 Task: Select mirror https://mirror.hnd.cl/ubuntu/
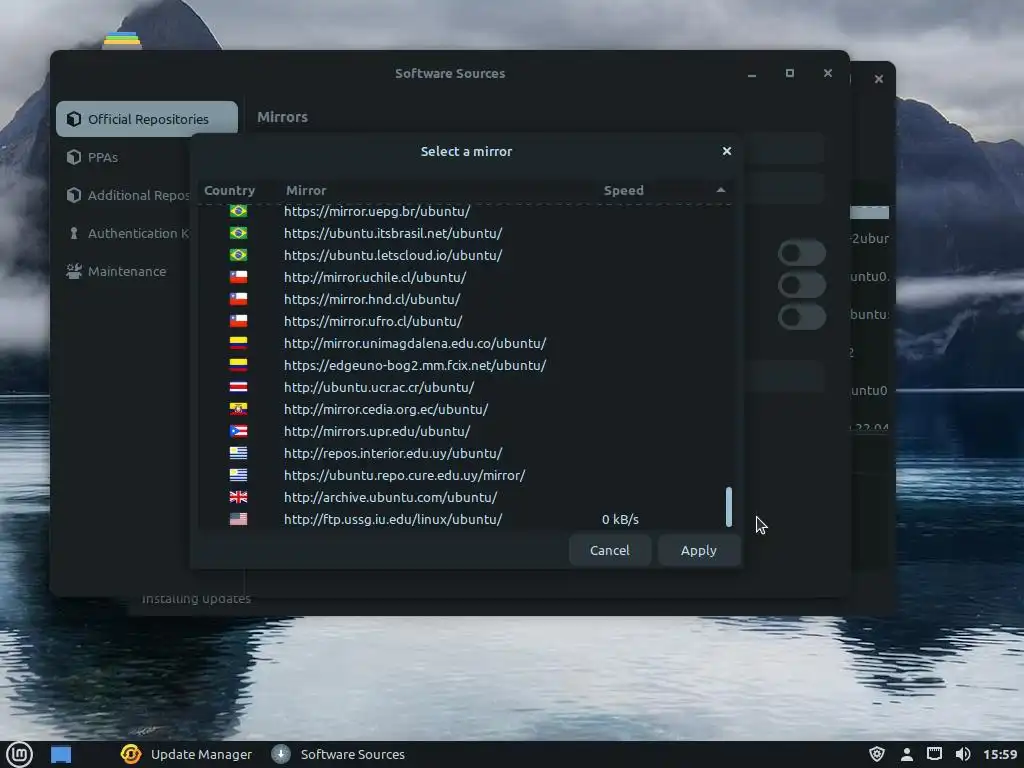click(372, 299)
